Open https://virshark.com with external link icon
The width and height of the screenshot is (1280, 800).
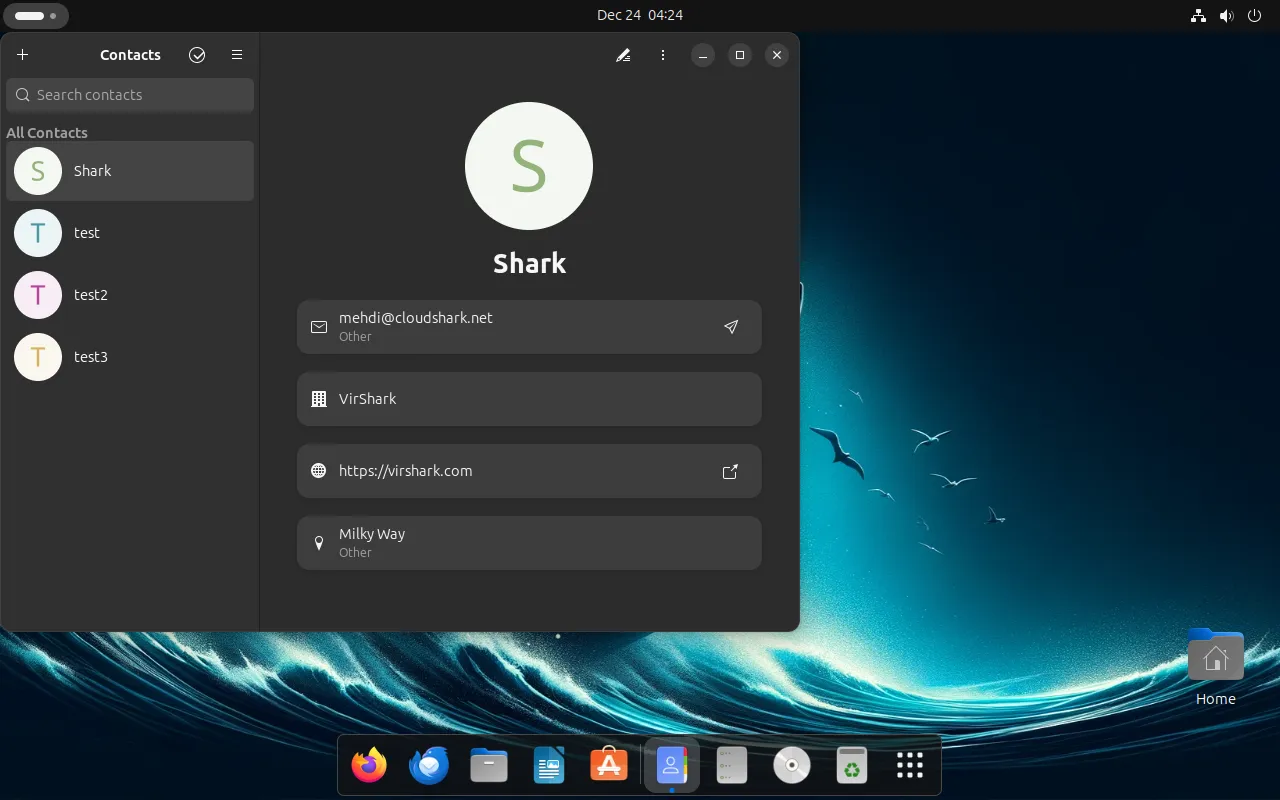tap(731, 471)
